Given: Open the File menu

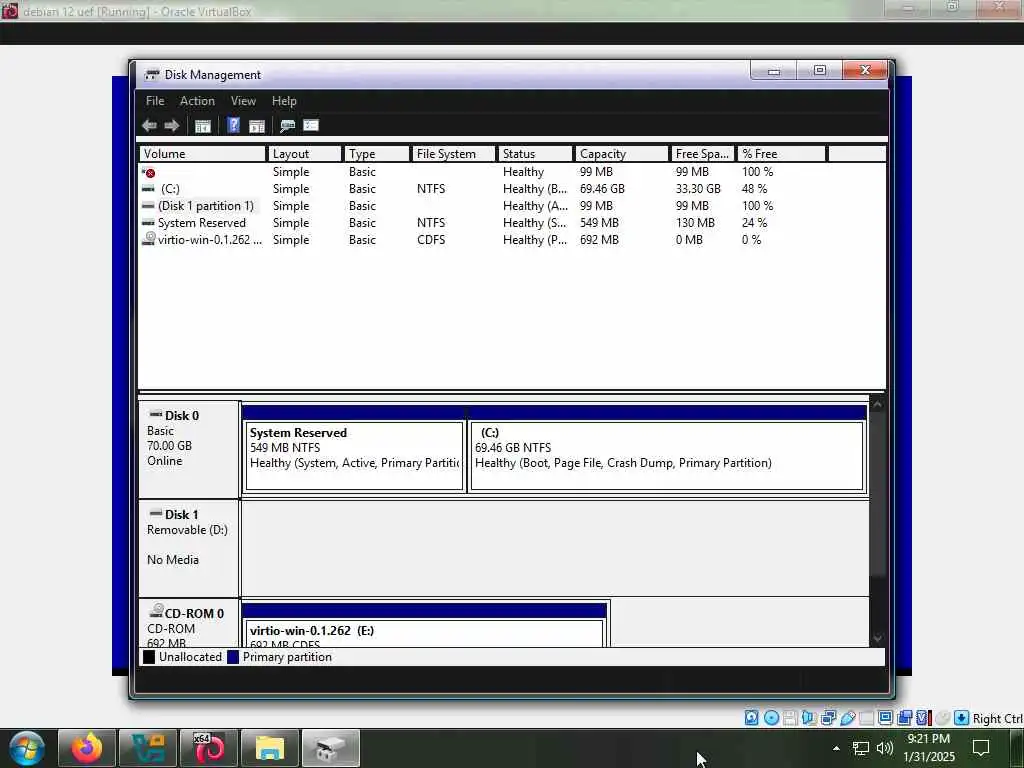Looking at the screenshot, I should click(155, 101).
